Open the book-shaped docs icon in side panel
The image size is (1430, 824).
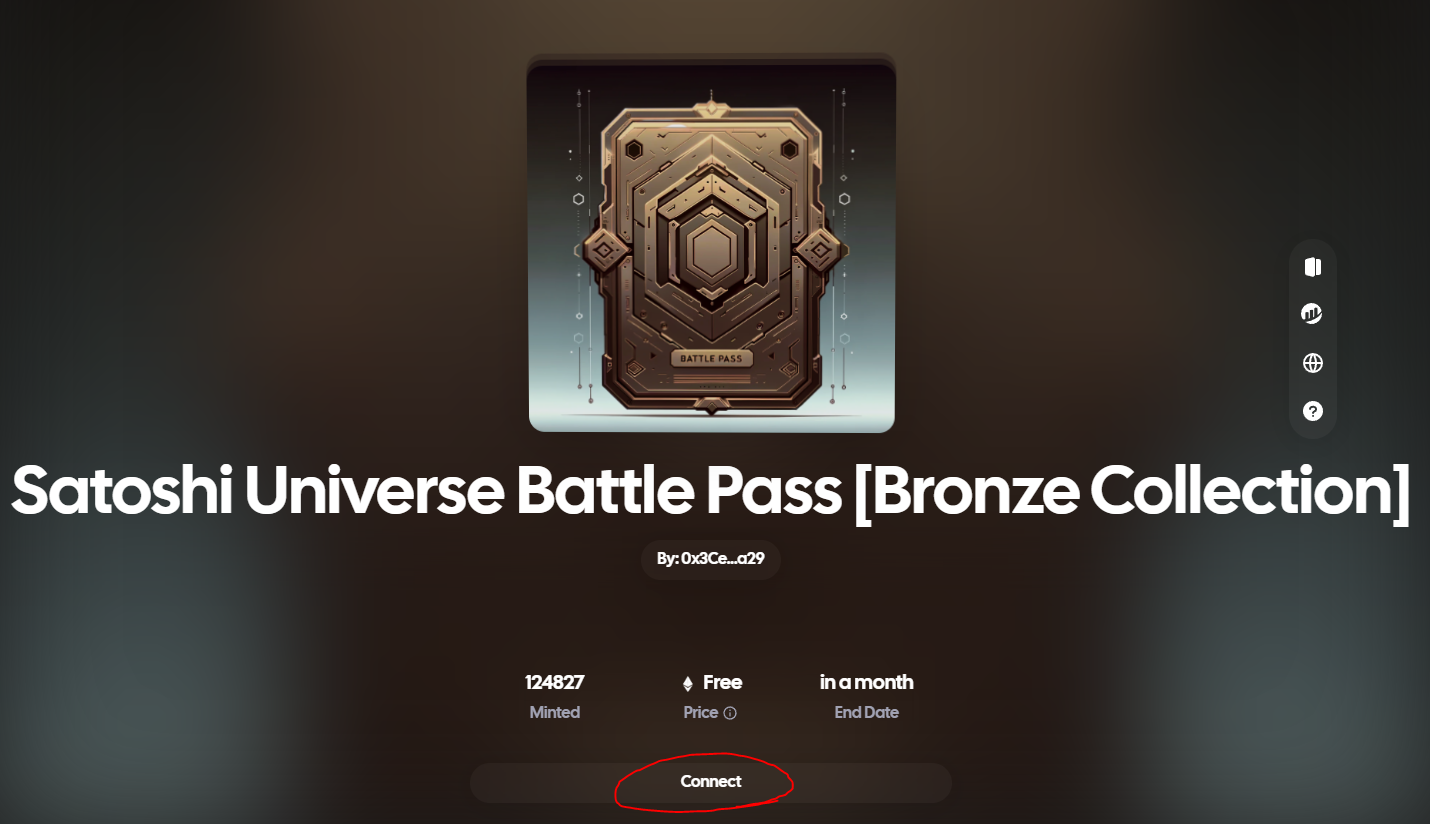[1313, 266]
